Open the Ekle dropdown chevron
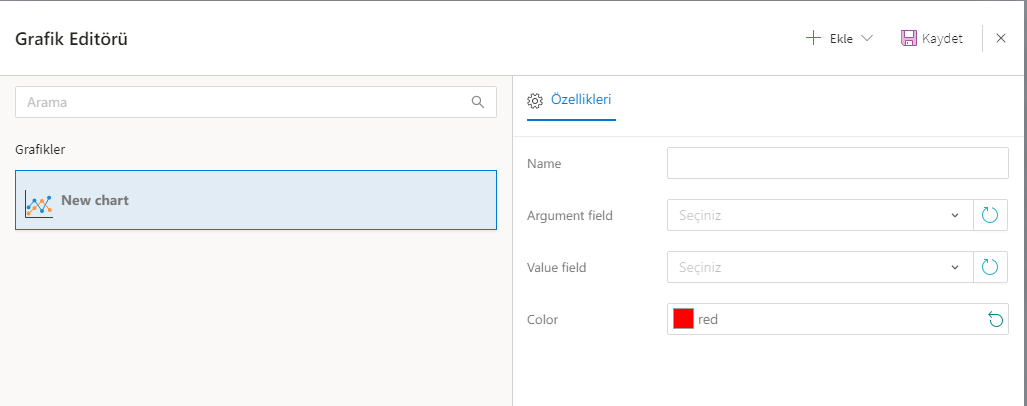Image resolution: width=1027 pixels, height=406 pixels. (866, 38)
